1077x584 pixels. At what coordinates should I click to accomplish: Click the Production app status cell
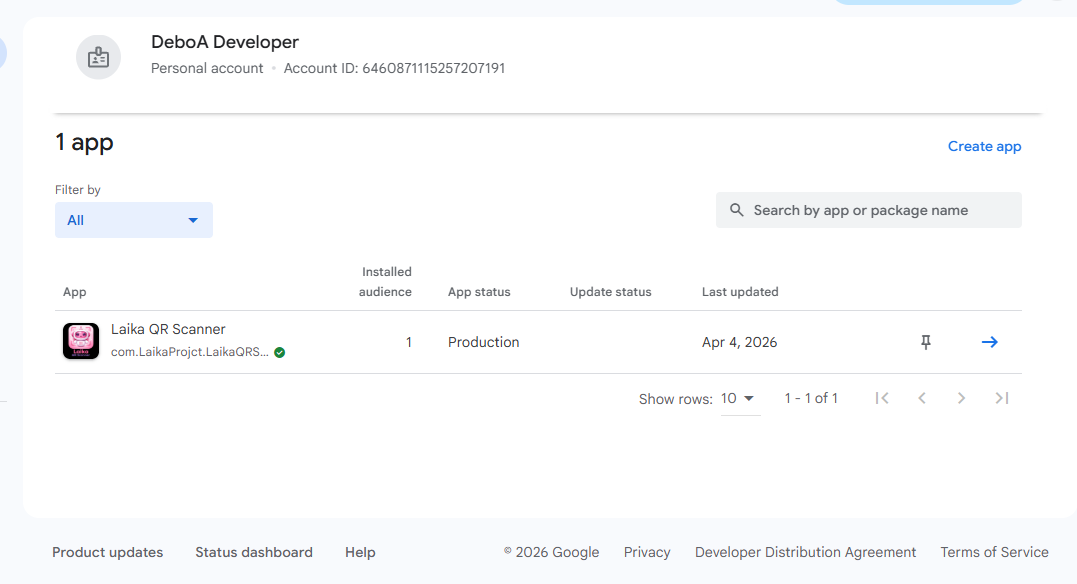click(x=484, y=342)
